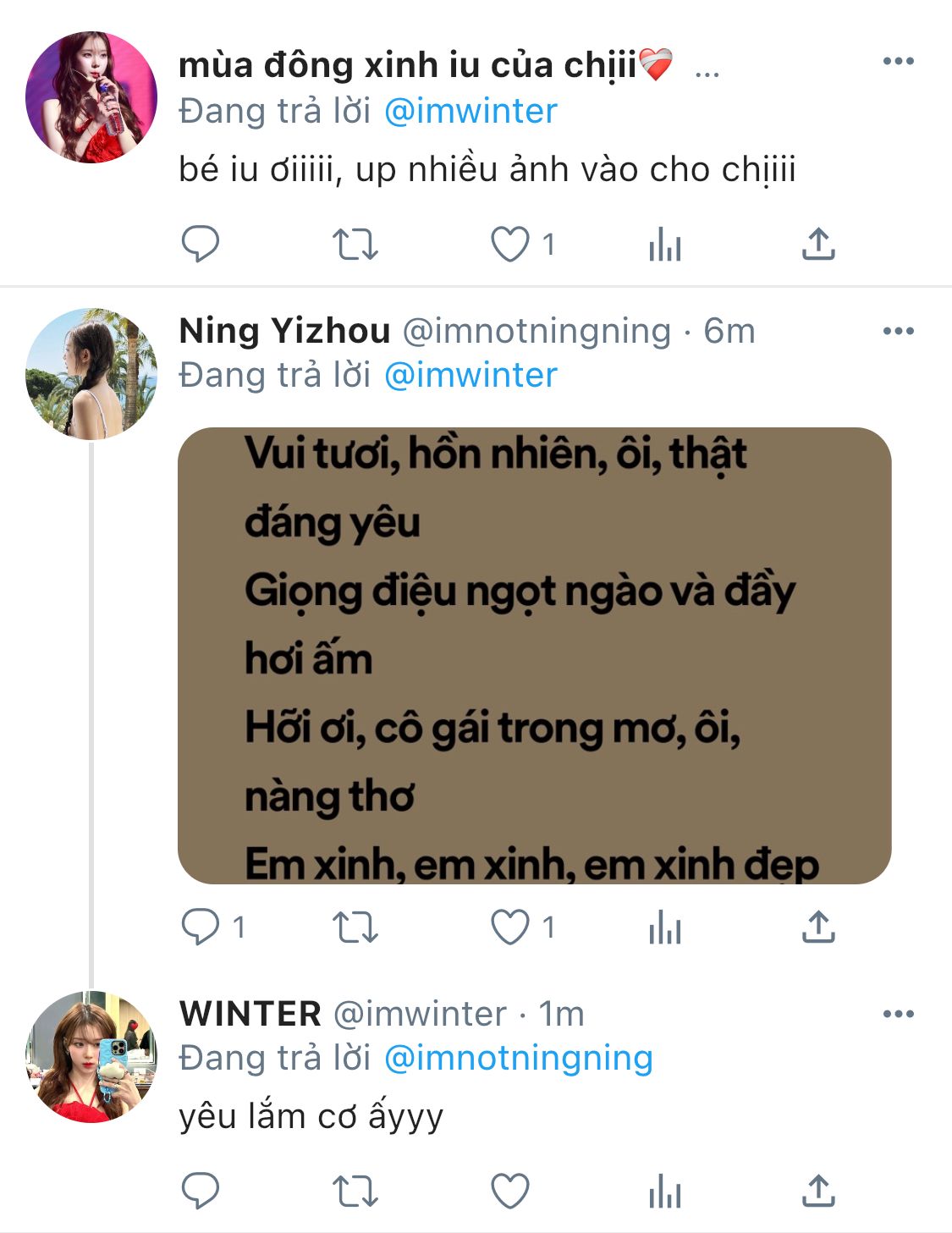Open more options on mùa đông's tweet
Viewport: 952px width, 1233px height.
click(898, 61)
